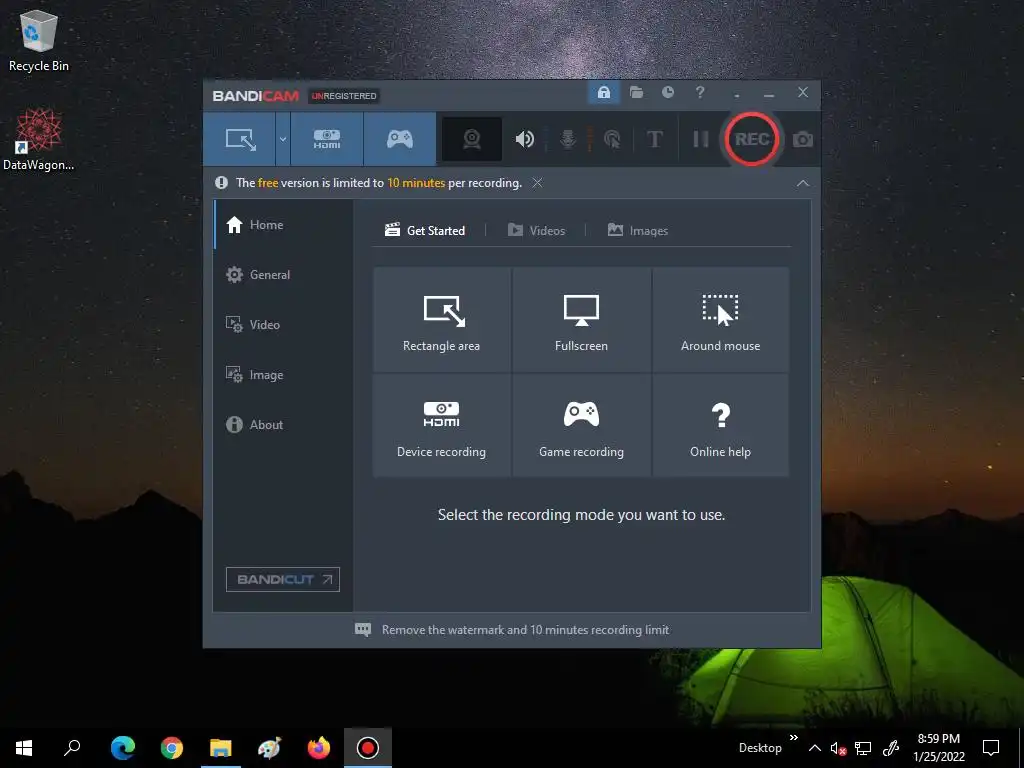
Task: Open the output folder icon in title bar
Action: [636, 93]
